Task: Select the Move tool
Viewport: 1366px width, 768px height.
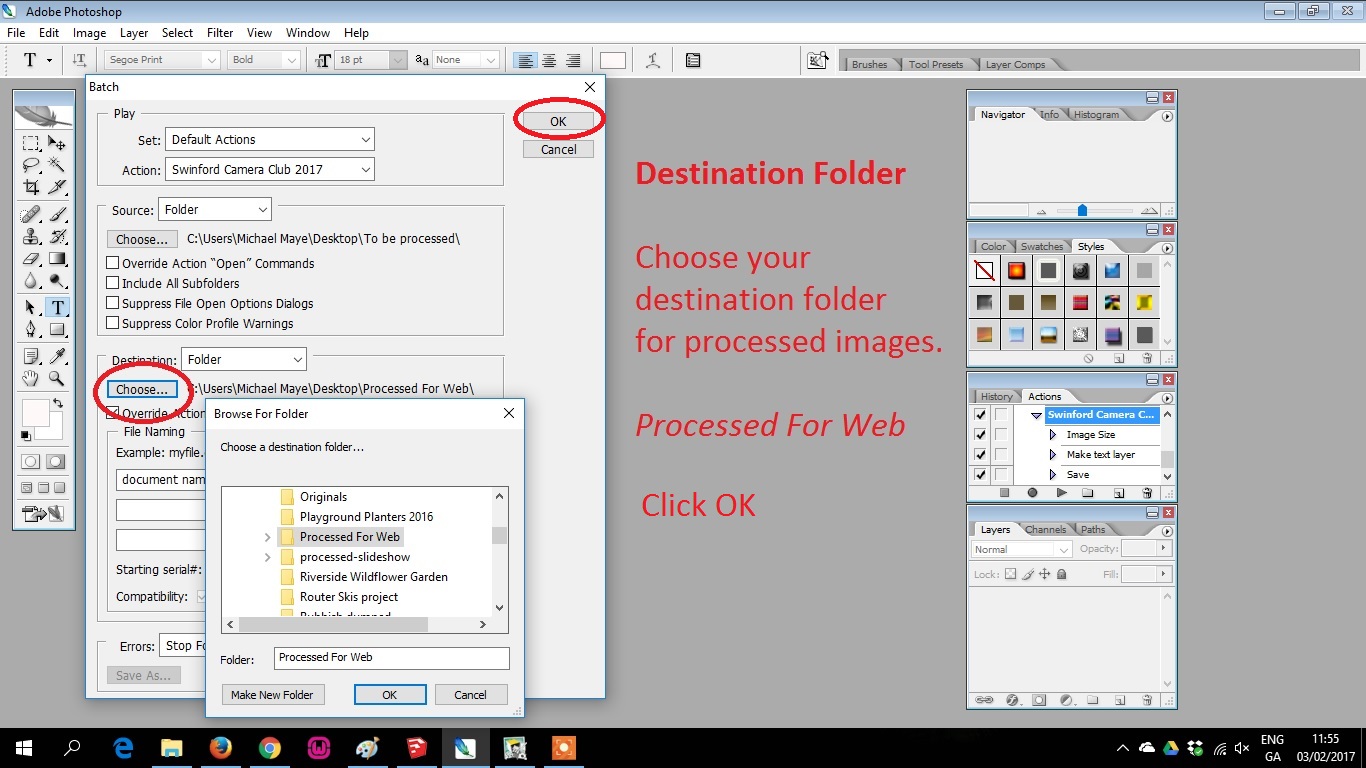Action: tap(57, 144)
